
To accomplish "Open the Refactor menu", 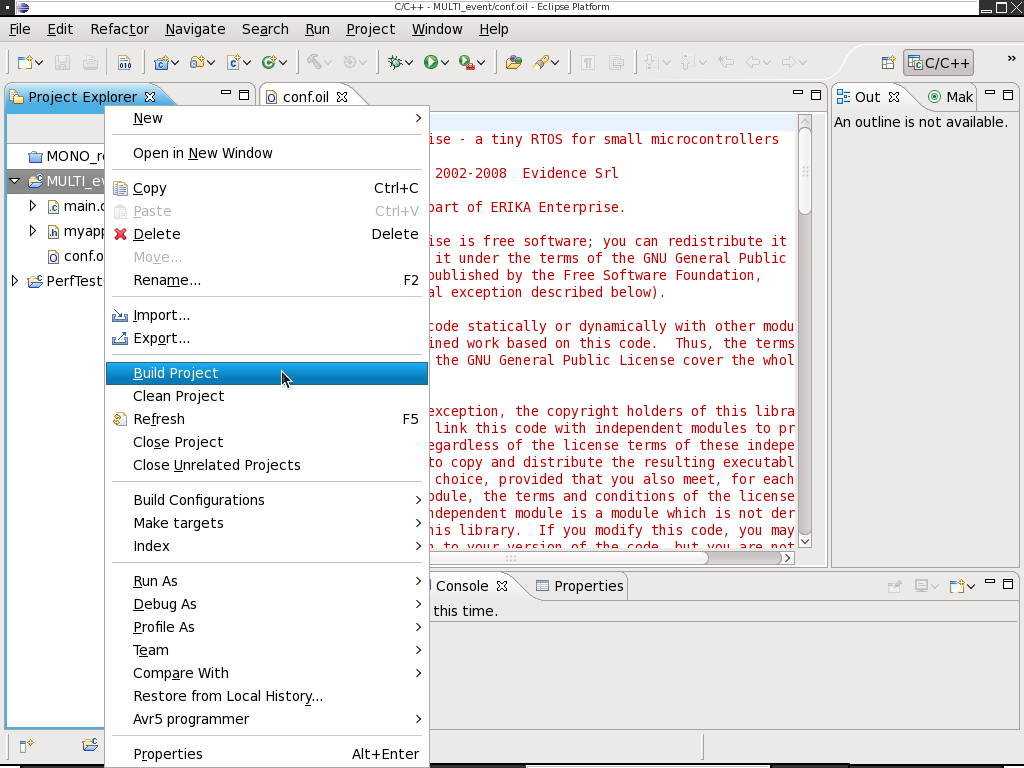I will point(120,29).
